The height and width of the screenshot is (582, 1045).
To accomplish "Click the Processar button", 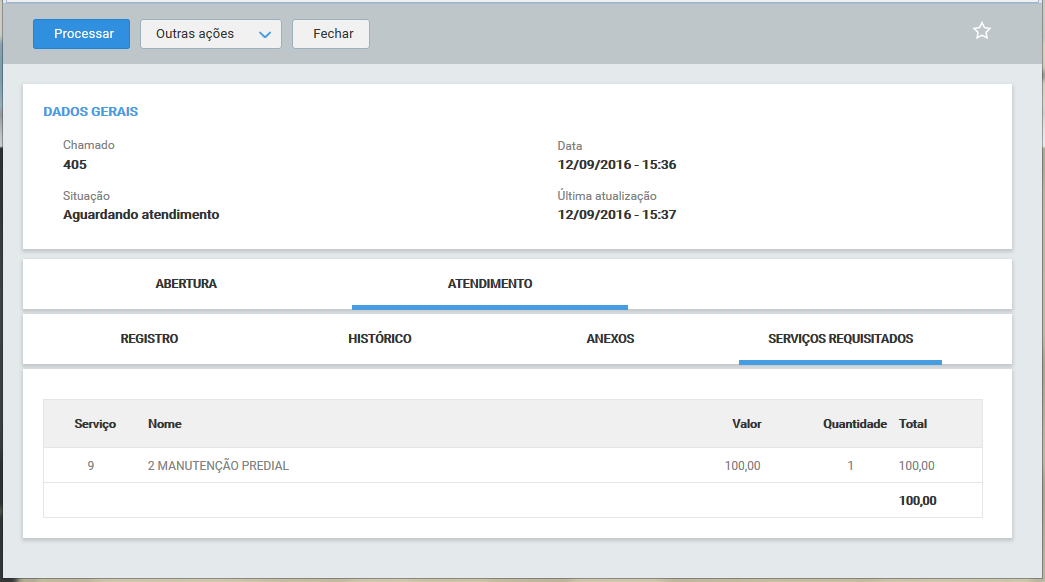I will point(81,34).
